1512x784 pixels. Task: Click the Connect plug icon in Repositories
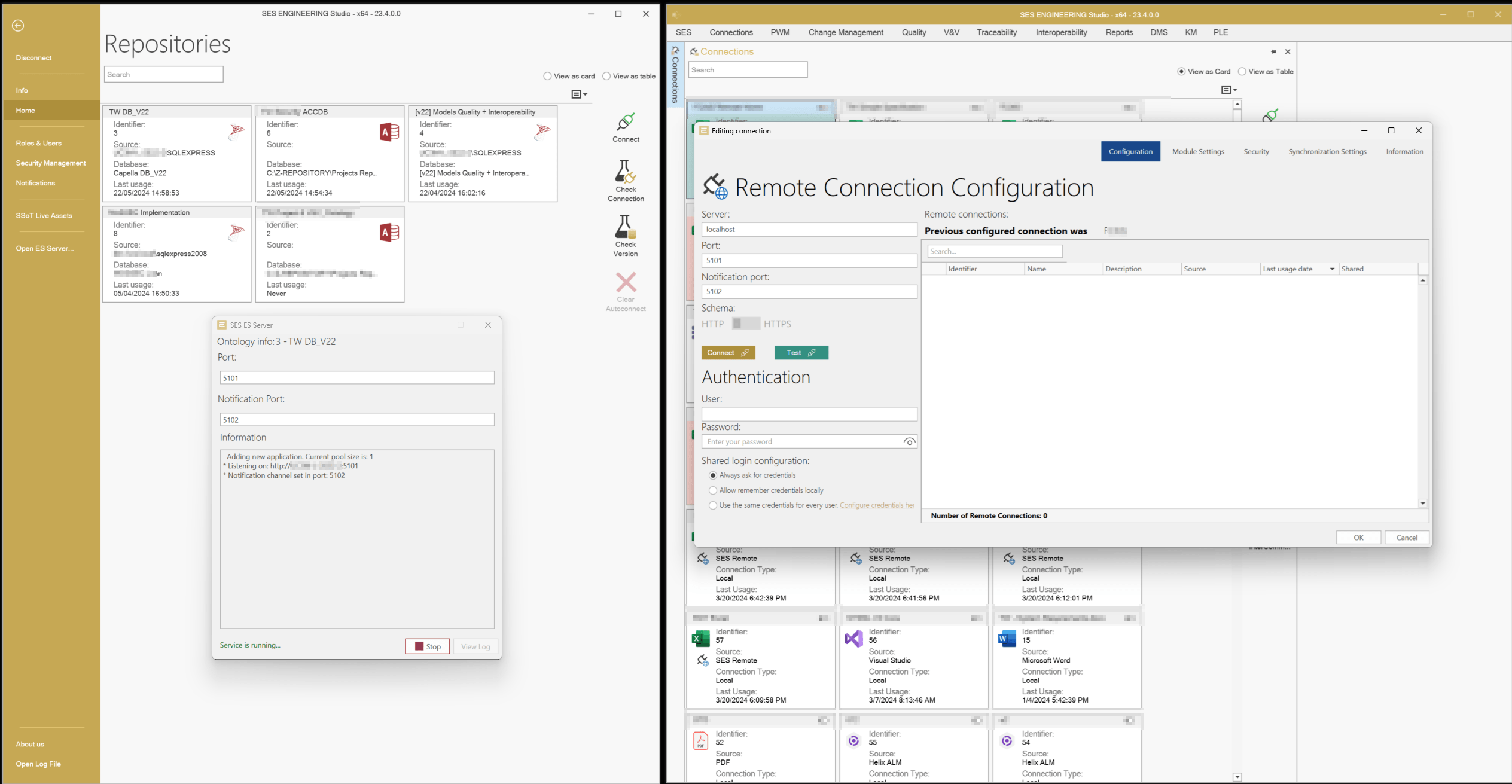pos(626,121)
